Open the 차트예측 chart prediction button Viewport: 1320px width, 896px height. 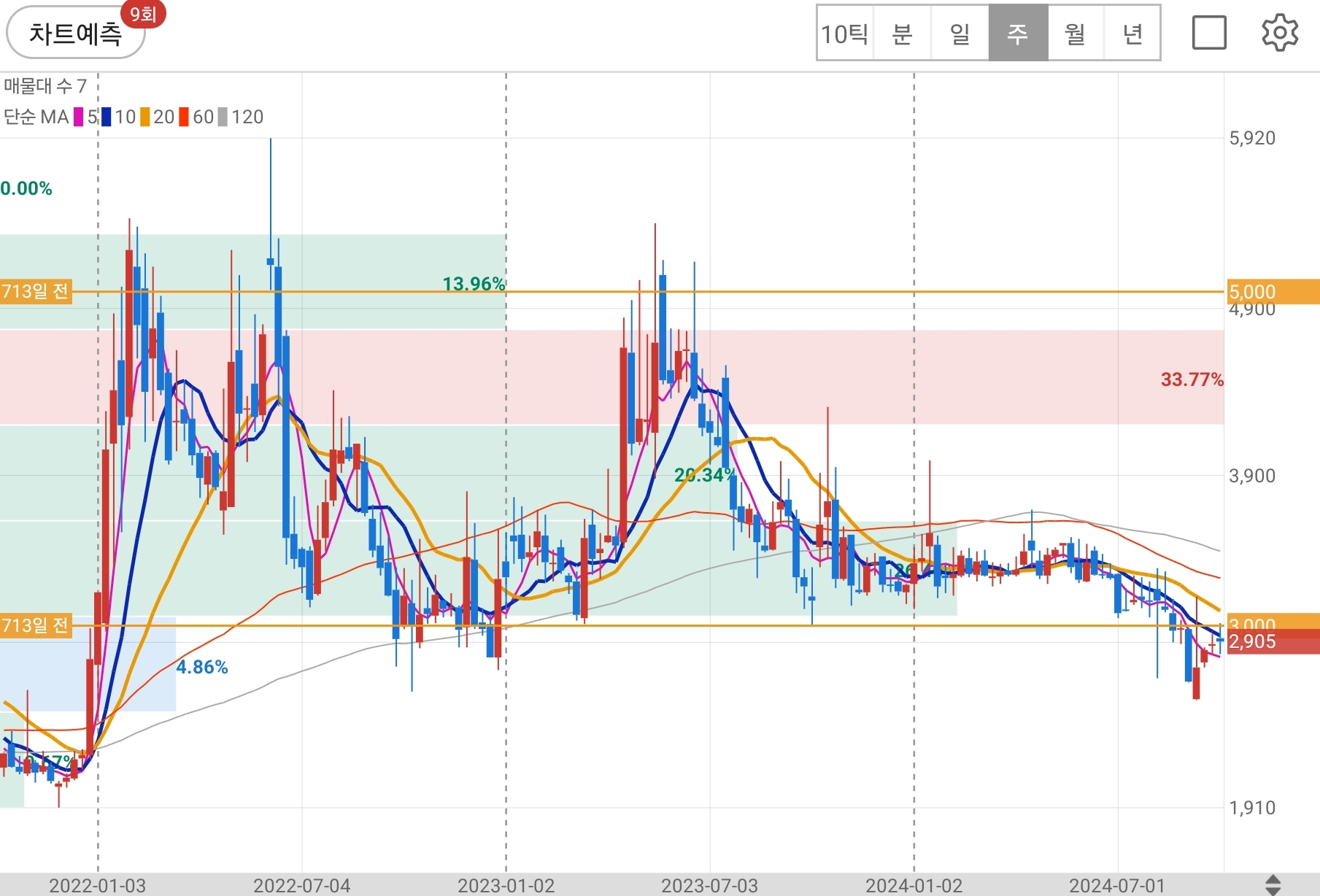click(x=76, y=34)
